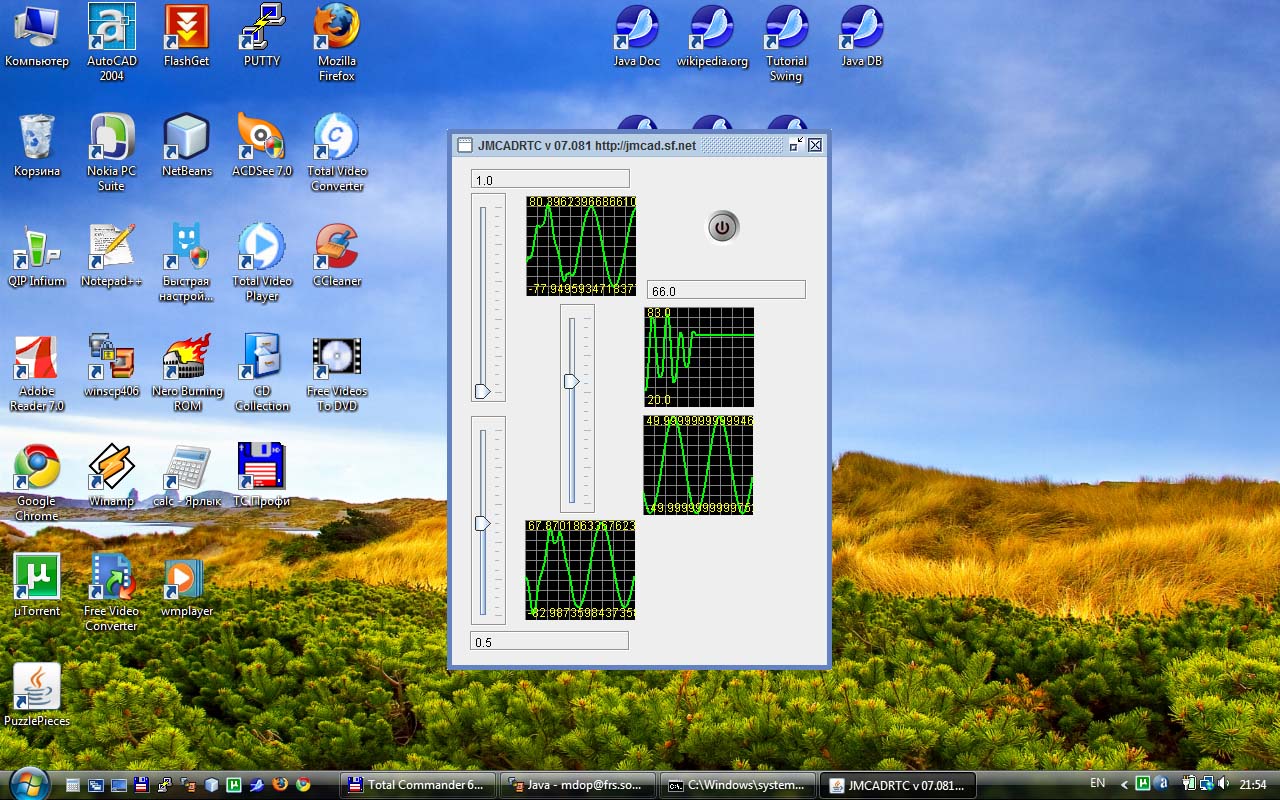Click the slider thumb above the 0.5 field

(482, 523)
